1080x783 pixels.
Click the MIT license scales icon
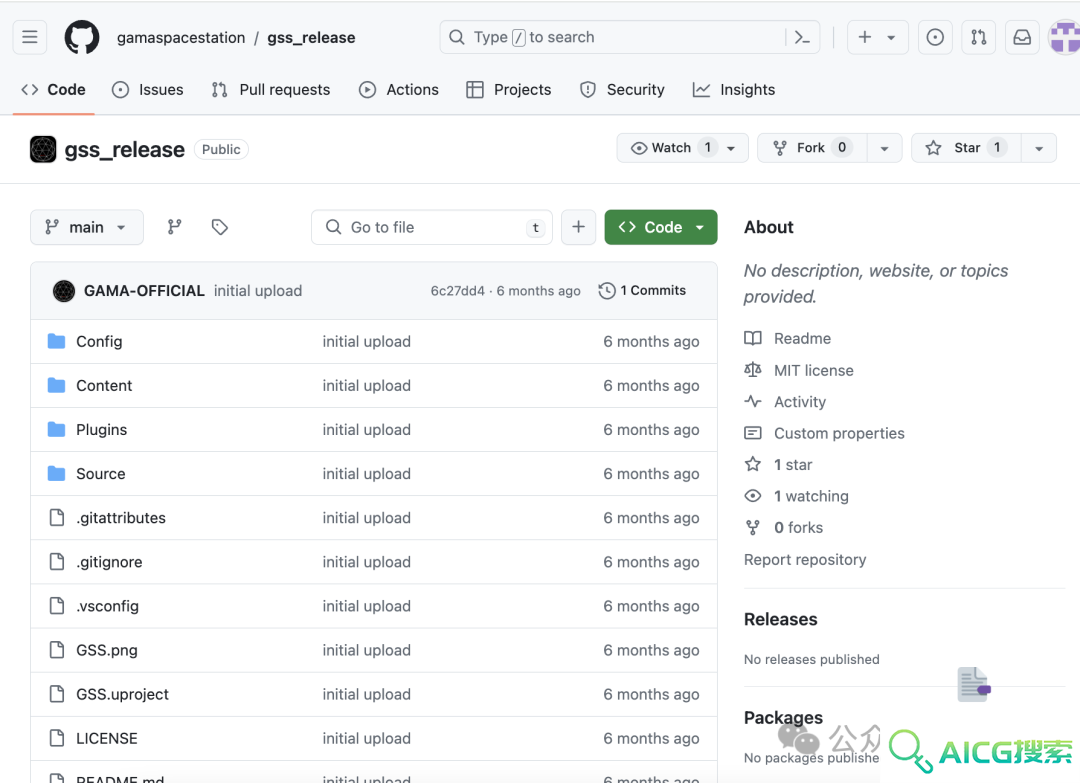pyautogui.click(x=753, y=370)
